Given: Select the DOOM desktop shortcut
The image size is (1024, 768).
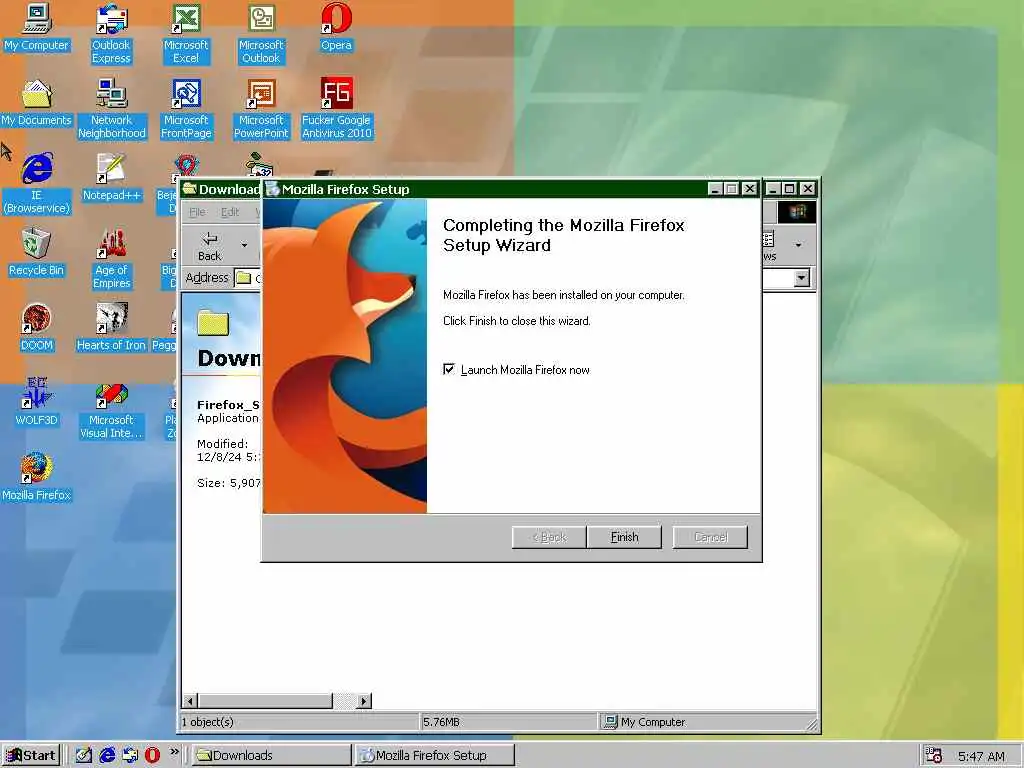Looking at the screenshot, I should pyautogui.click(x=37, y=328).
